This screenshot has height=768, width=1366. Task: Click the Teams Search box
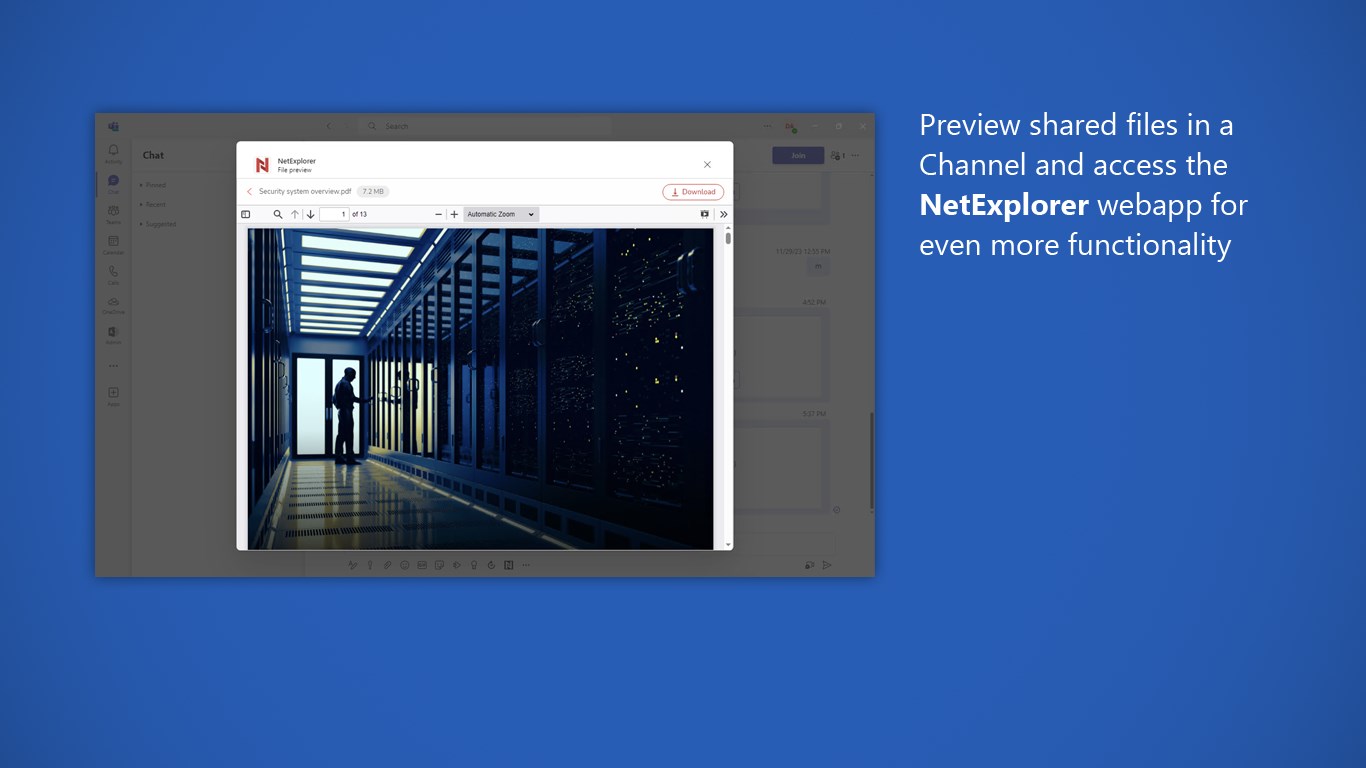point(485,126)
